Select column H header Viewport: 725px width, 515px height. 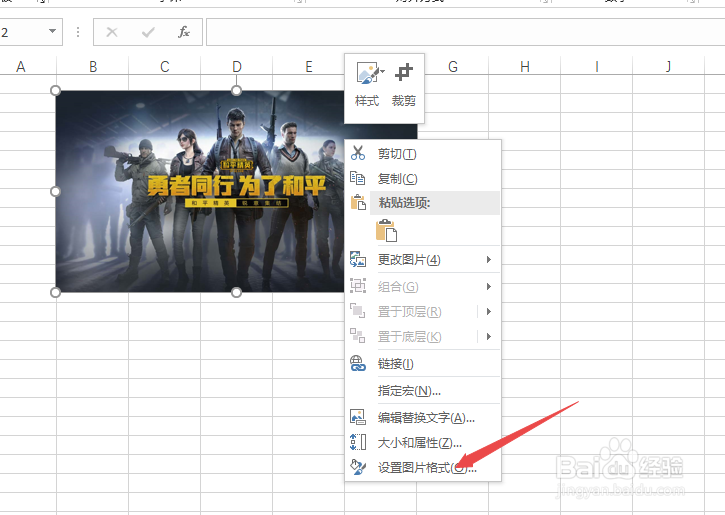coord(525,67)
